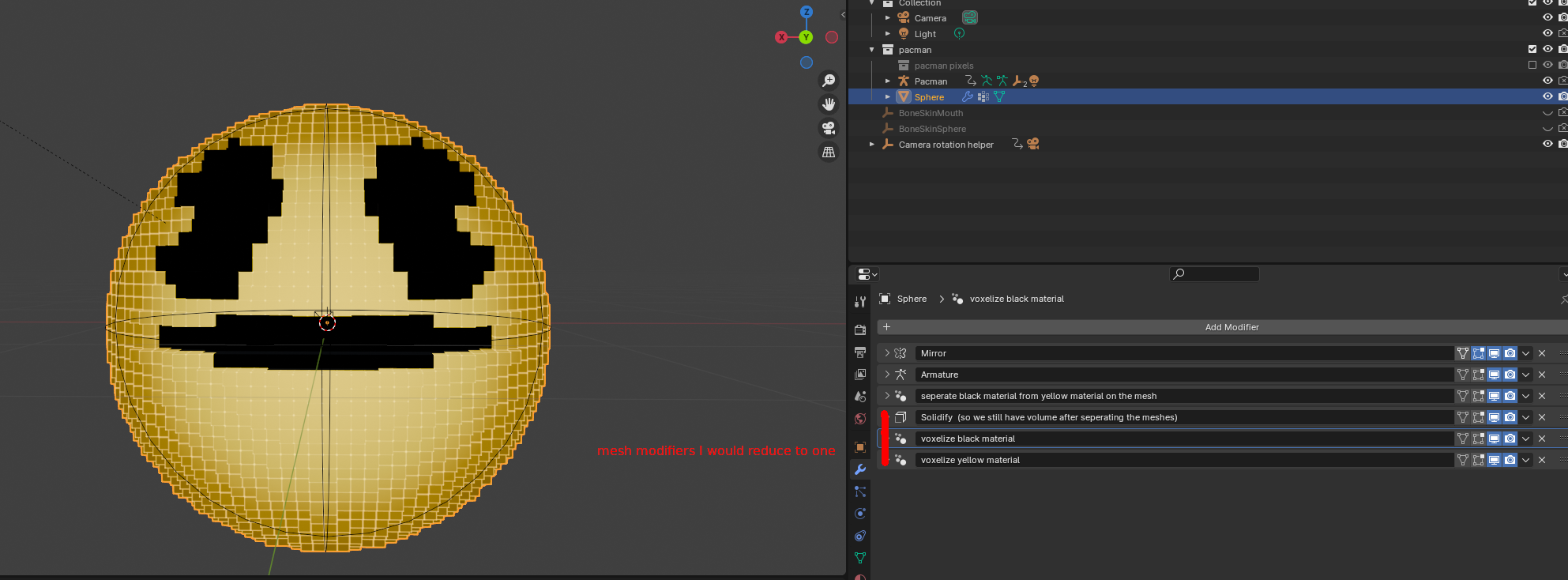Switch perspective/orthographic with the grid icon
This screenshot has height=580, width=1568.
click(x=829, y=152)
